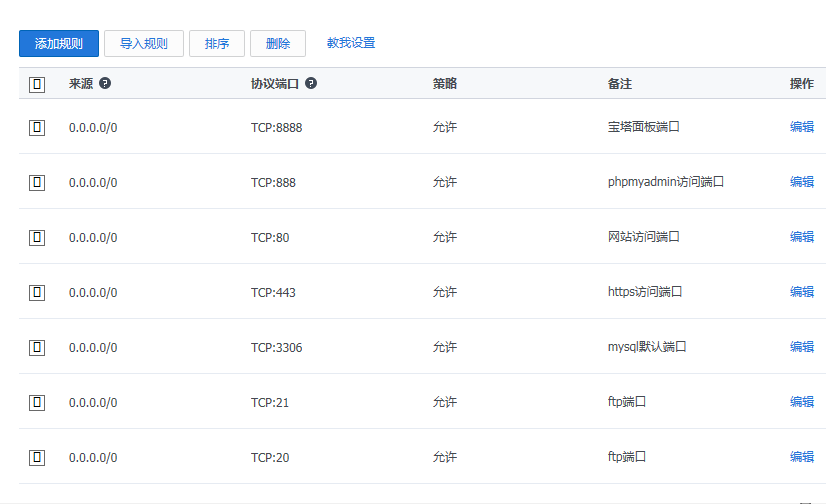The width and height of the screenshot is (826, 504).
Task: Check the box for TCP:8888 rule
Action: pos(37,127)
